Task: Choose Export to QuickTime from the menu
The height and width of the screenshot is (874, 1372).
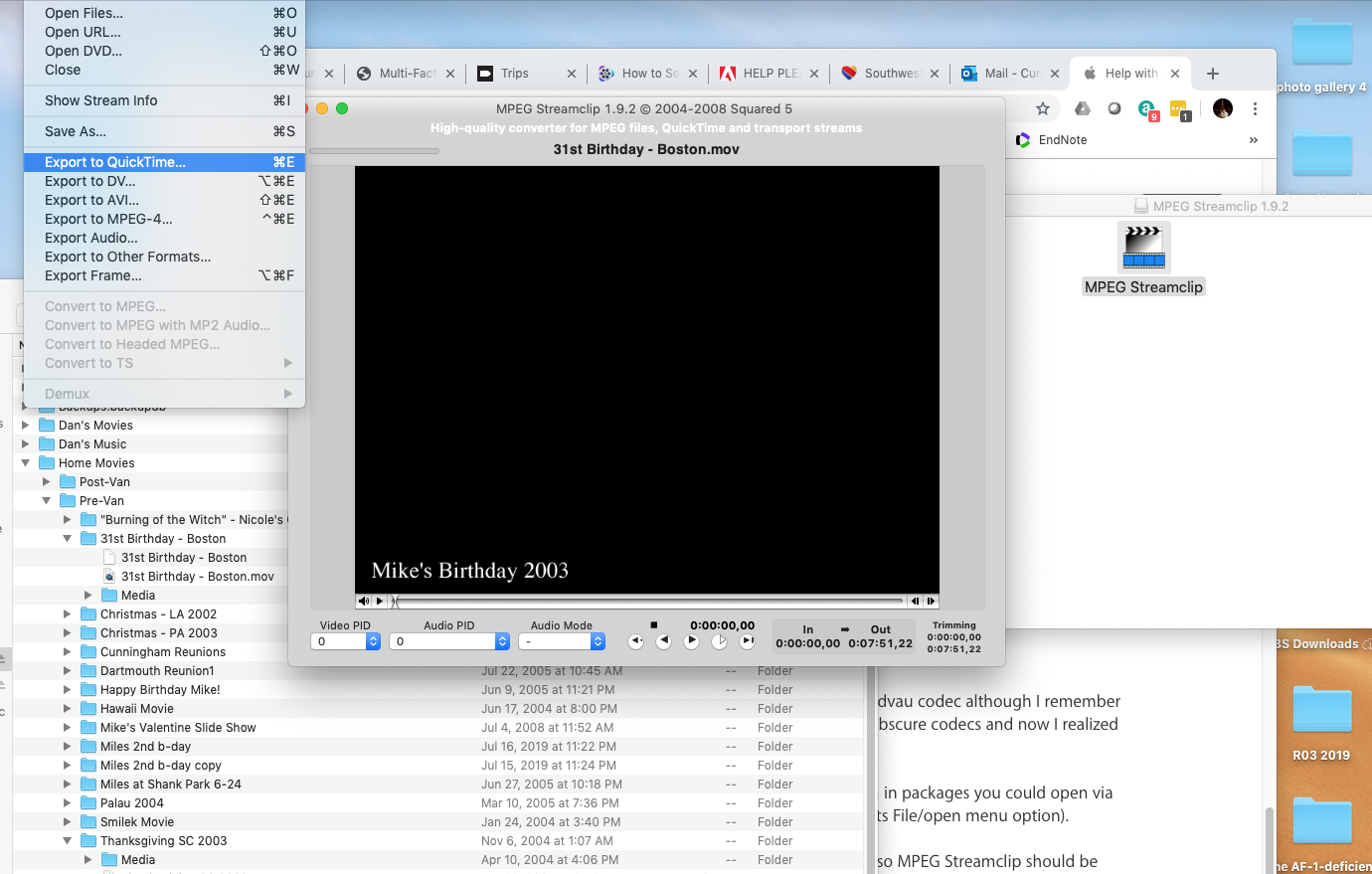Action: click(164, 162)
